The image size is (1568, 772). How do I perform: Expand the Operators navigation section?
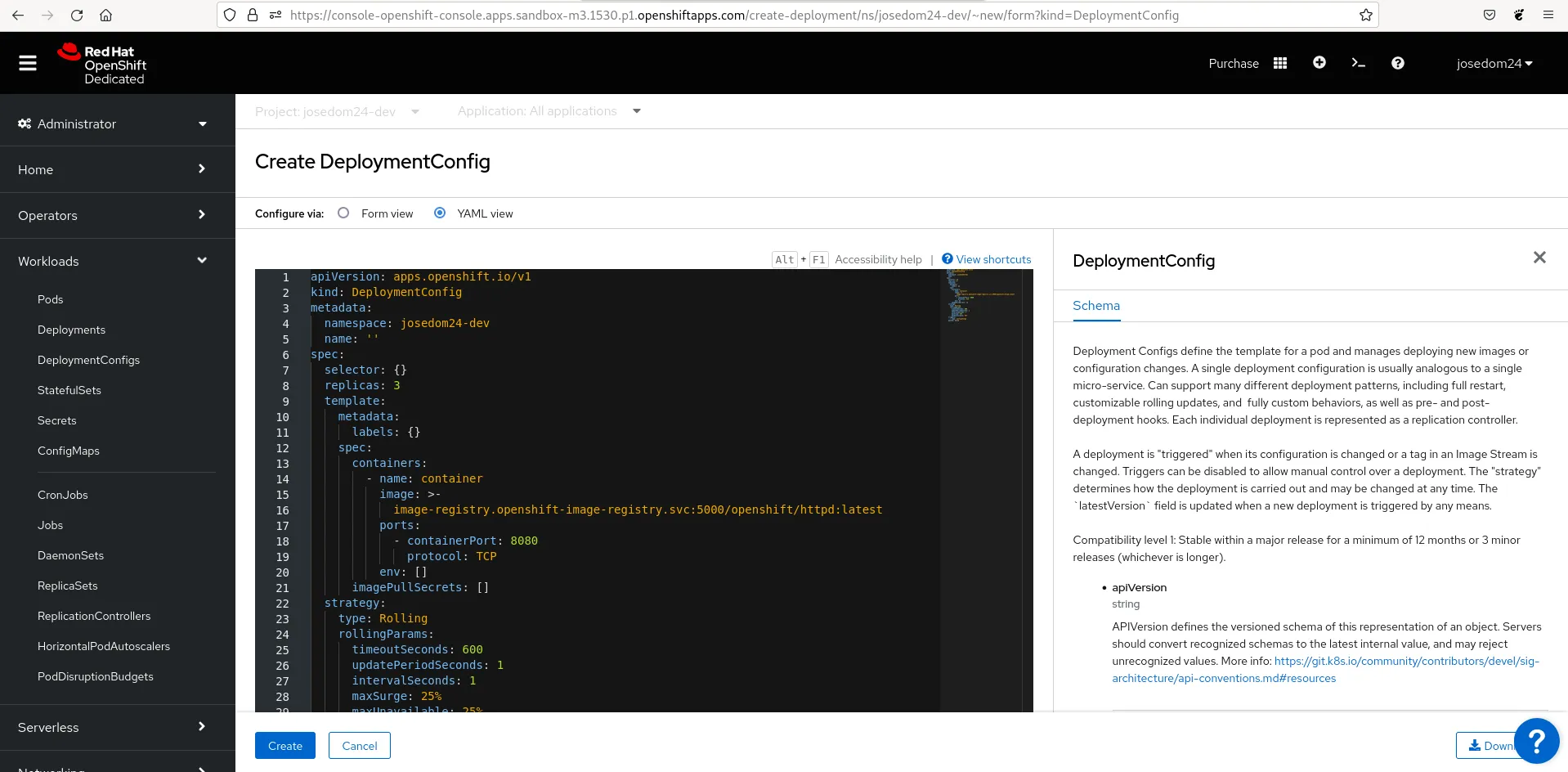point(113,215)
